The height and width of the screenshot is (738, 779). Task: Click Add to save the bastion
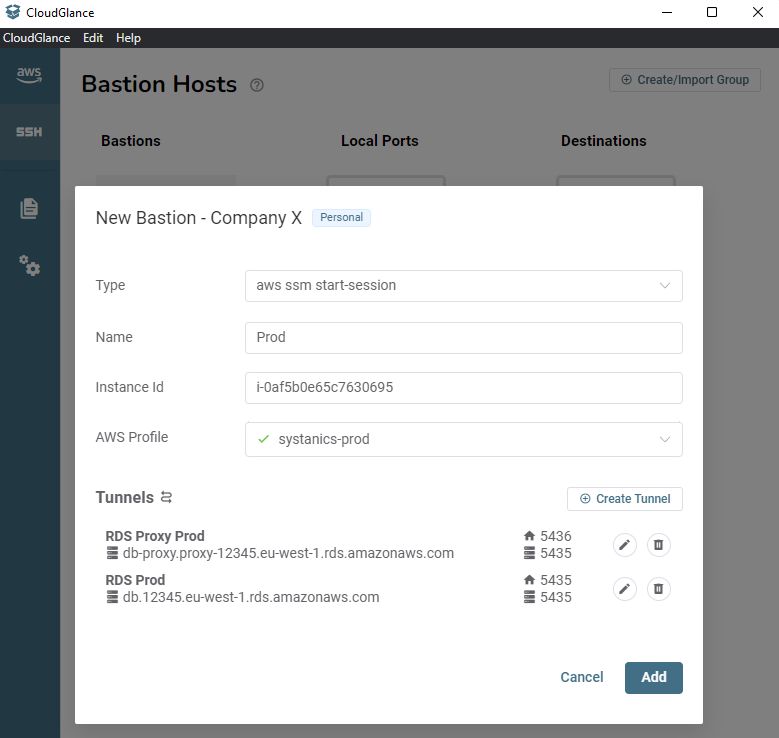653,677
